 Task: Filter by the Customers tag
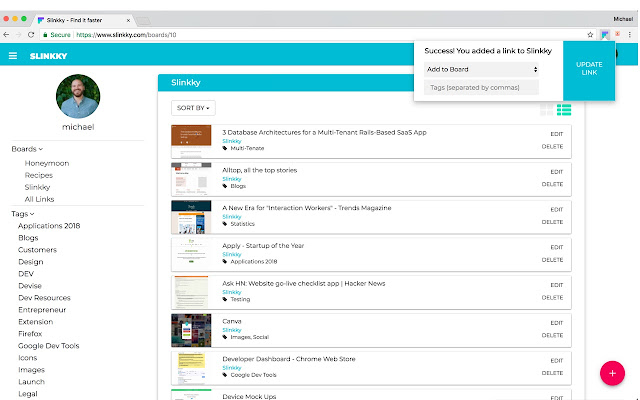(x=37, y=250)
